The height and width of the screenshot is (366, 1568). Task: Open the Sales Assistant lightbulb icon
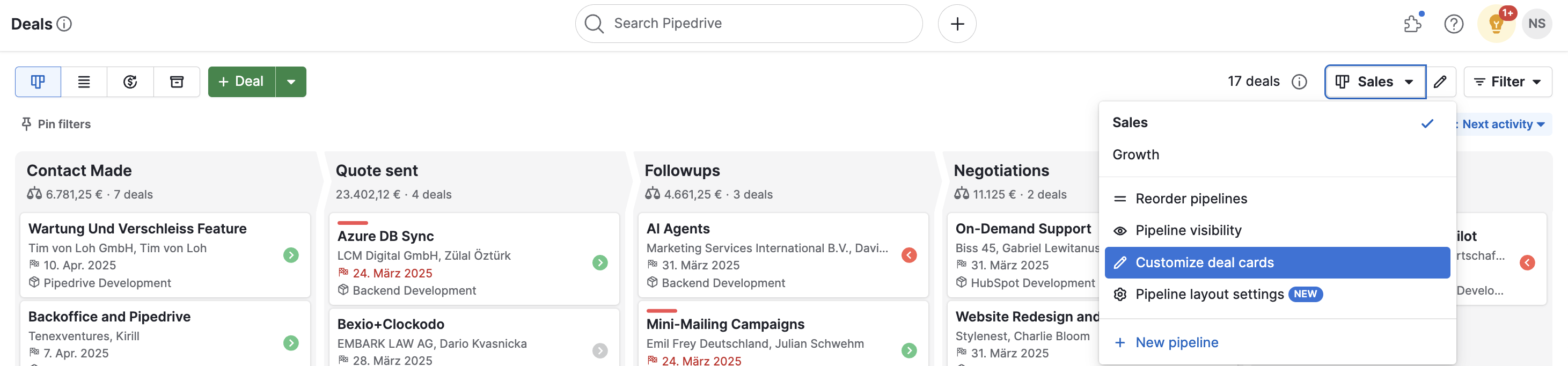(x=1496, y=24)
